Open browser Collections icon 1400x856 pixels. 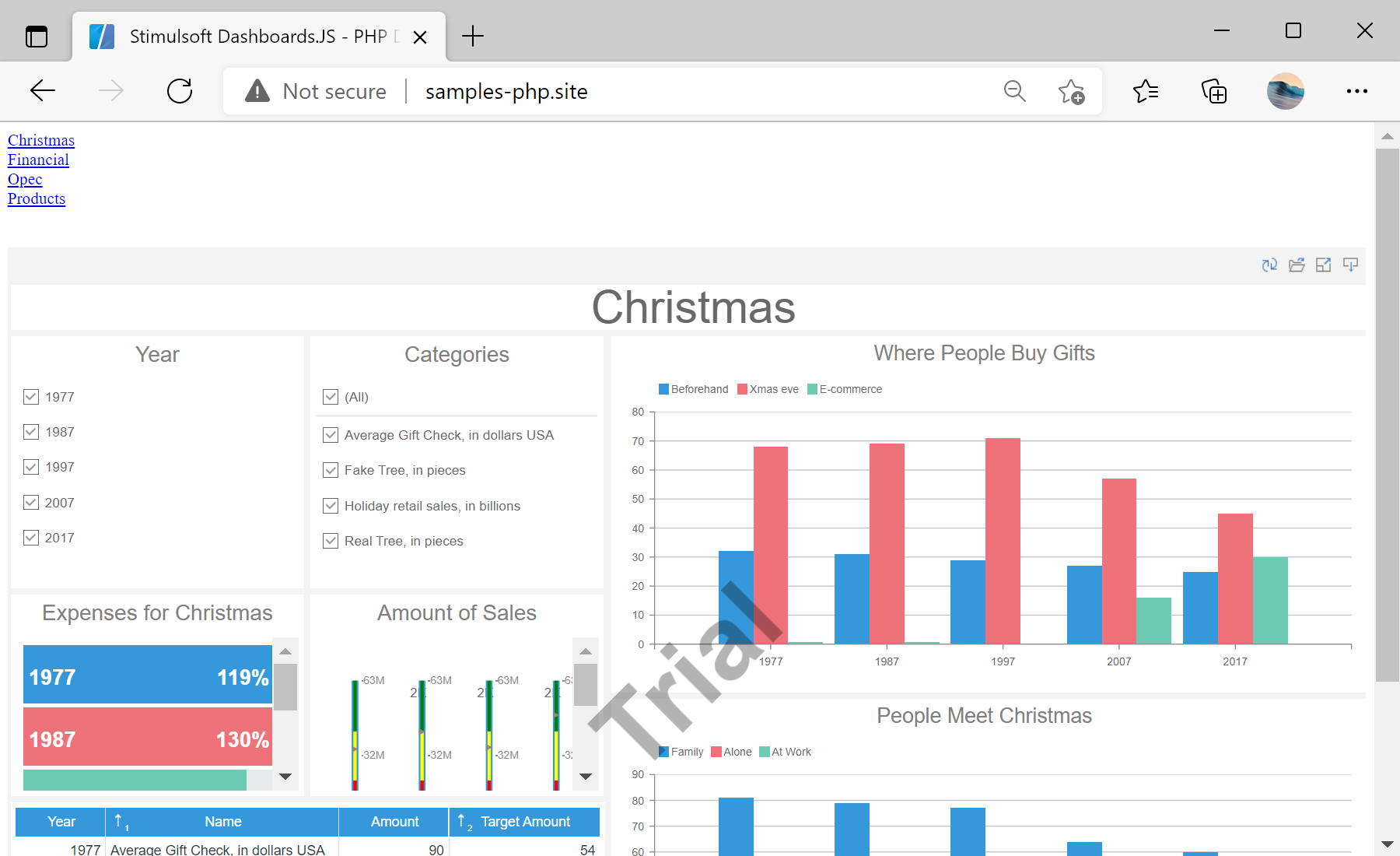1214,91
